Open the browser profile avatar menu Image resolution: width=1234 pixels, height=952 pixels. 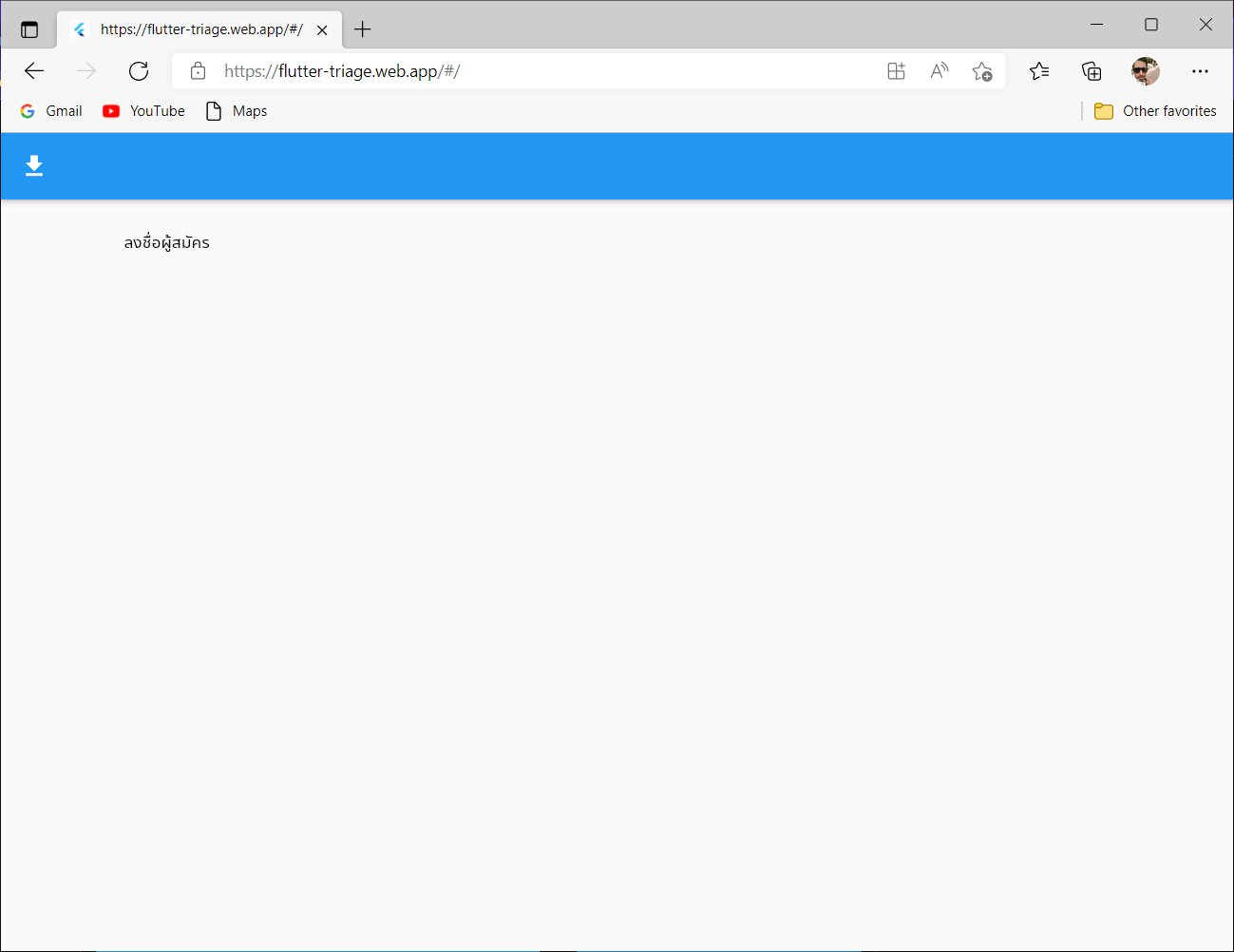1146,70
